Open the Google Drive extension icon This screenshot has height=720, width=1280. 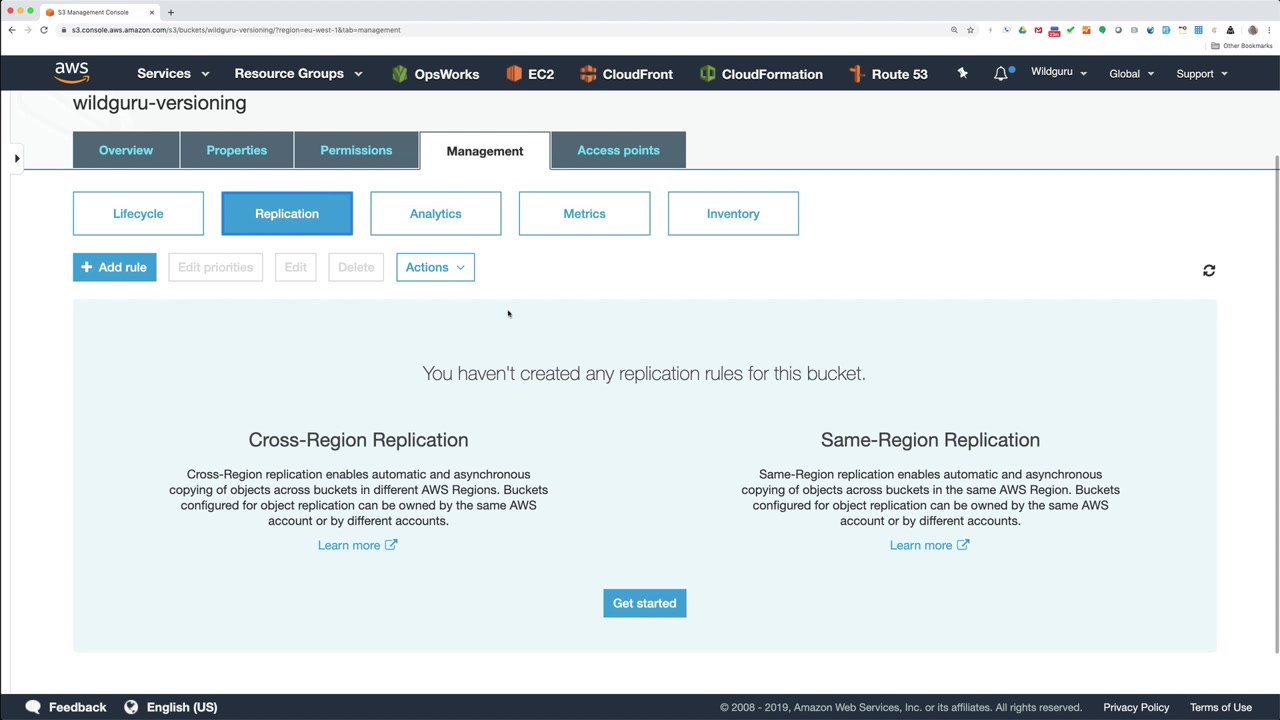pos(1022,30)
